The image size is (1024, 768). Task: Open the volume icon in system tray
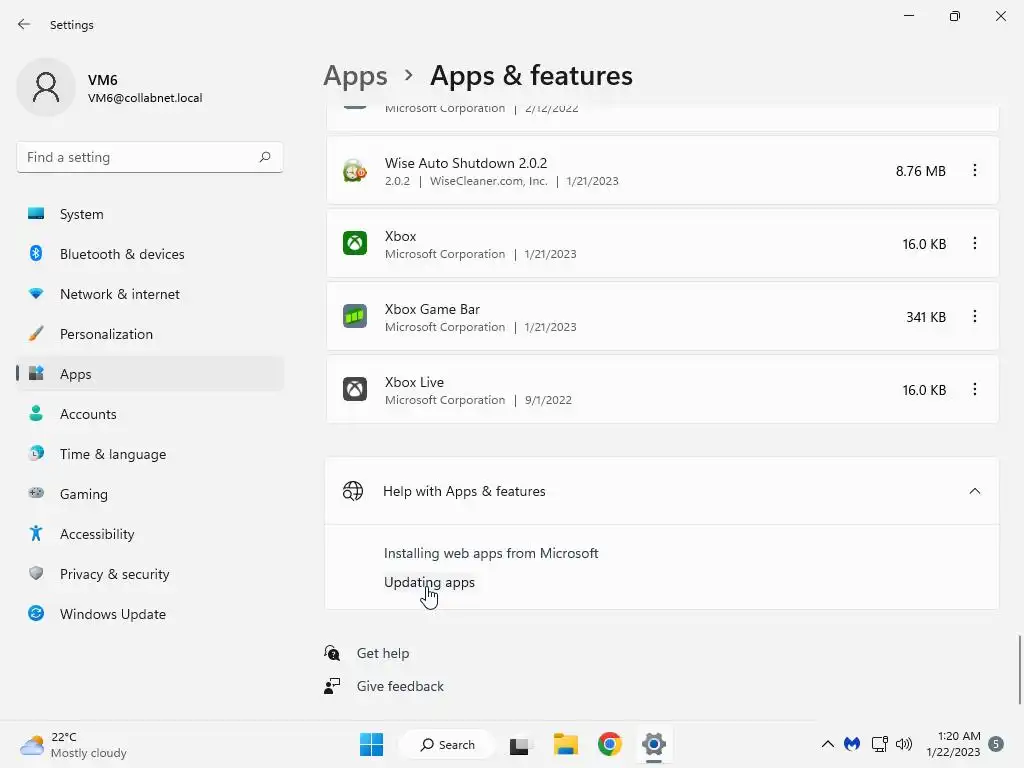[x=904, y=744]
